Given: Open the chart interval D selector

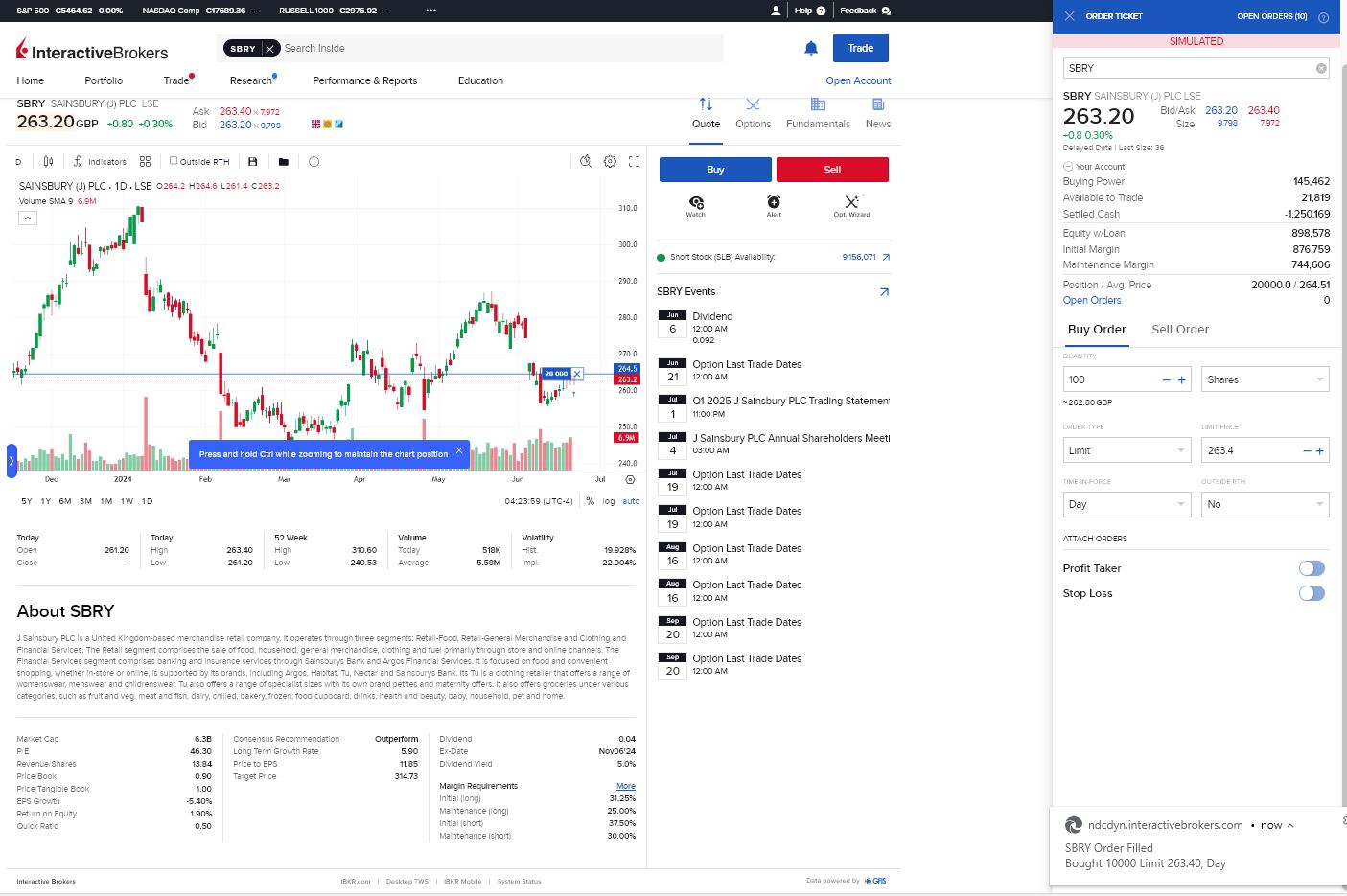Looking at the screenshot, I should pos(18,162).
